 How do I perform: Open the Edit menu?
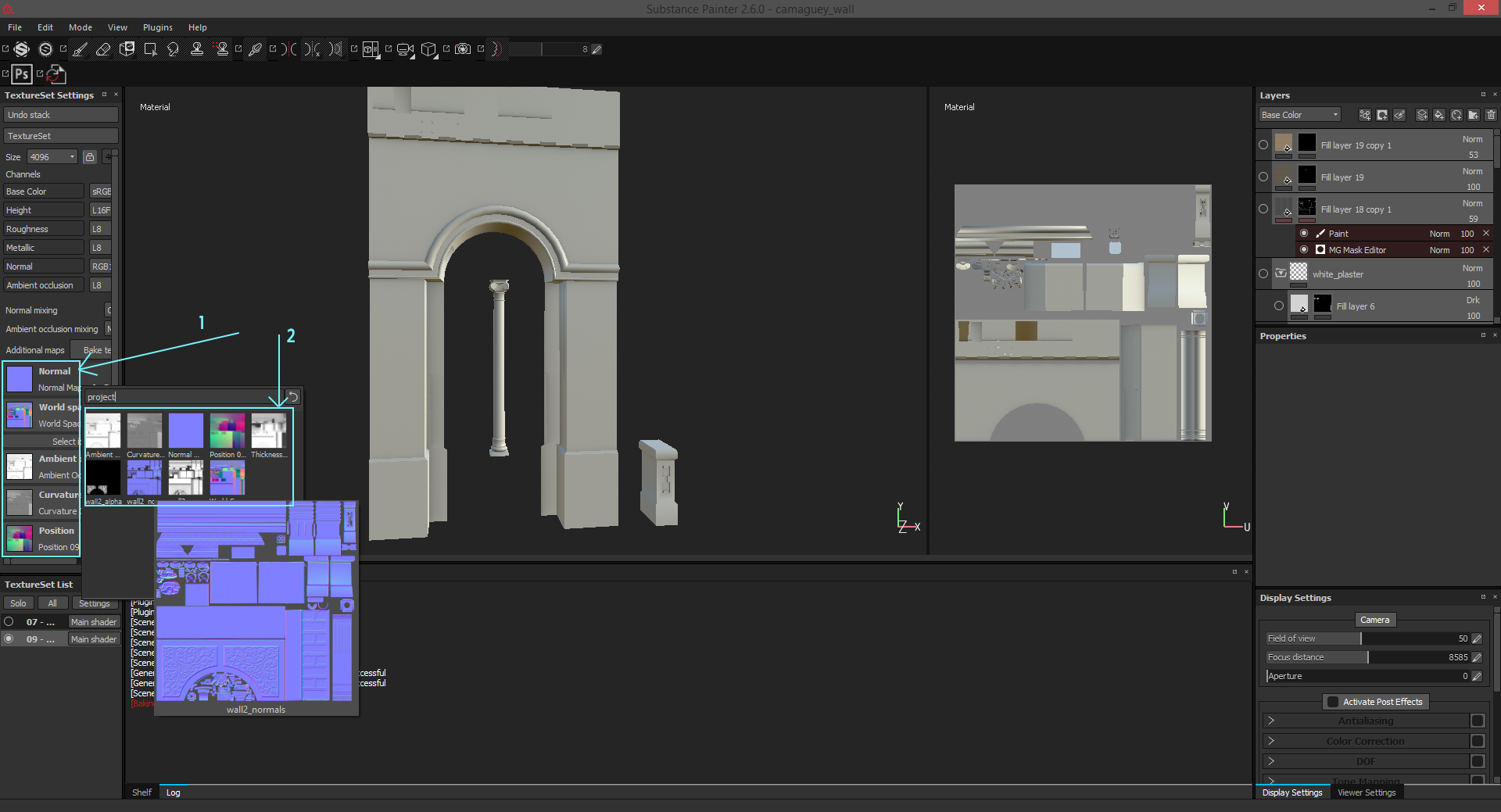[x=45, y=27]
